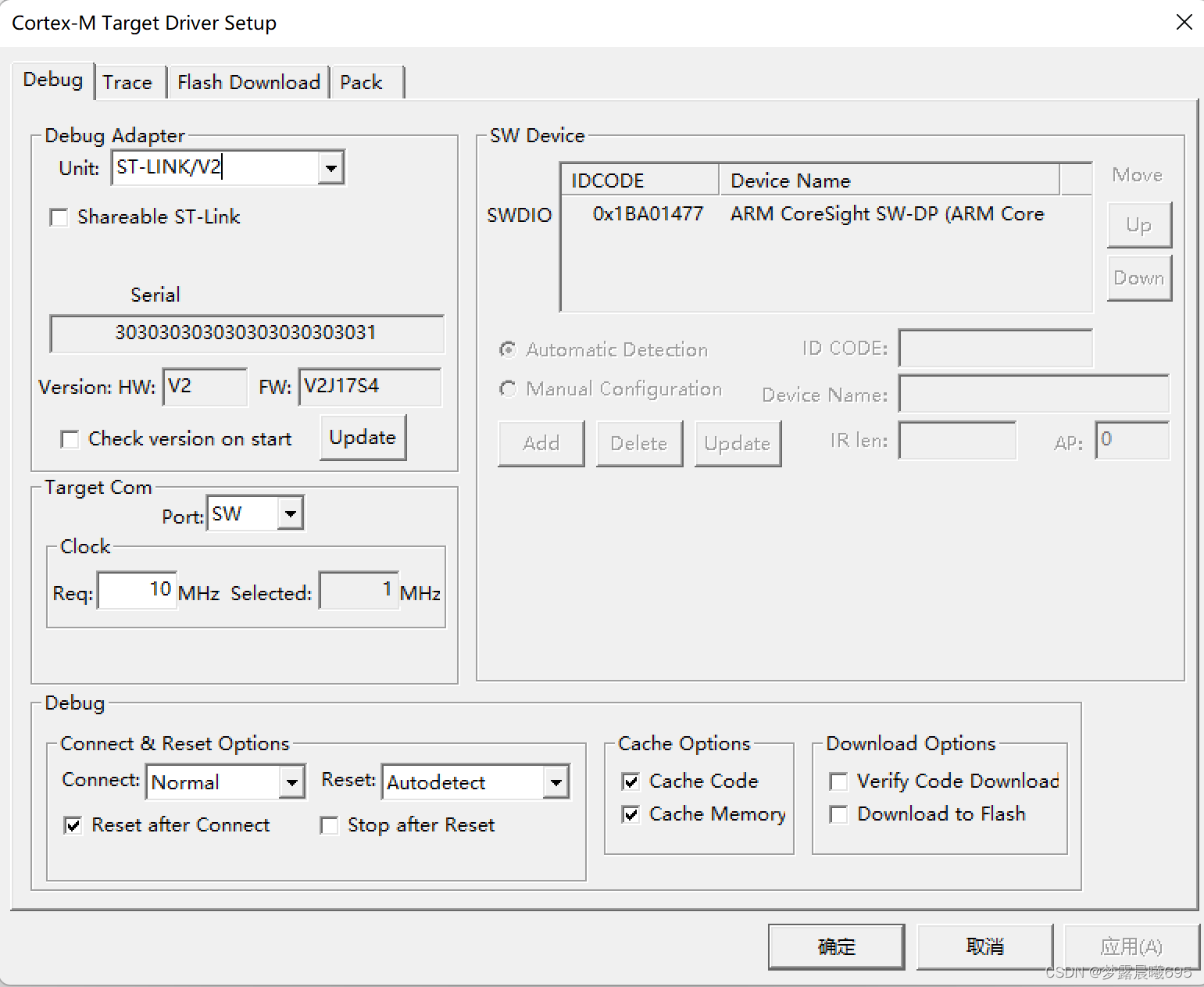Viewport: 1204px width, 987px height.
Task: Enable Verify Code Download
Action: 838,781
